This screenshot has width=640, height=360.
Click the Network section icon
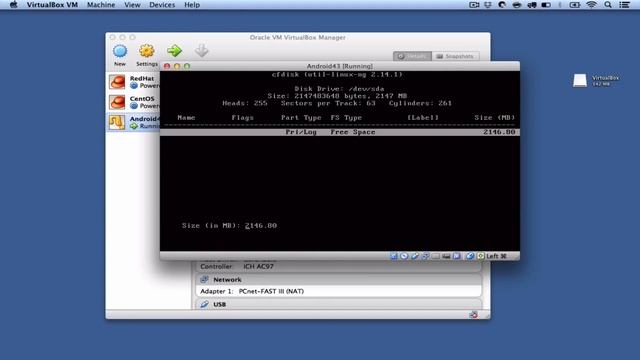[204, 280]
